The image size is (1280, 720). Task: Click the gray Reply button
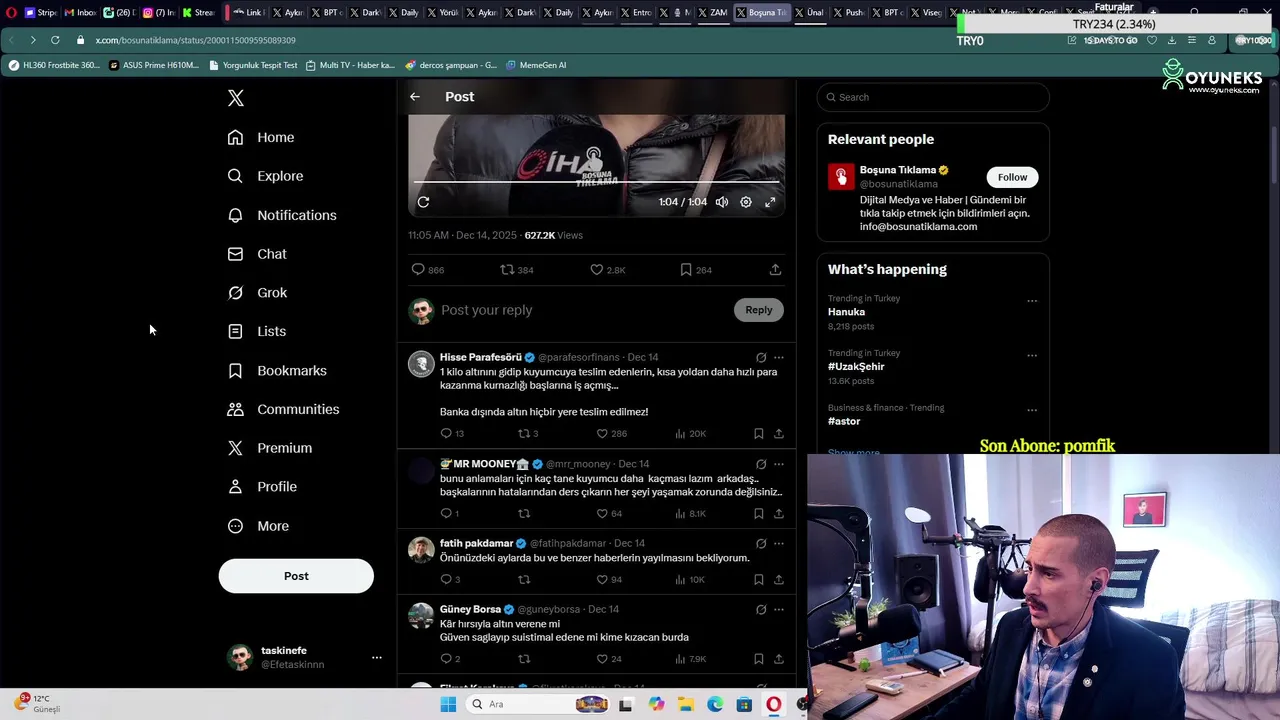[x=759, y=310]
